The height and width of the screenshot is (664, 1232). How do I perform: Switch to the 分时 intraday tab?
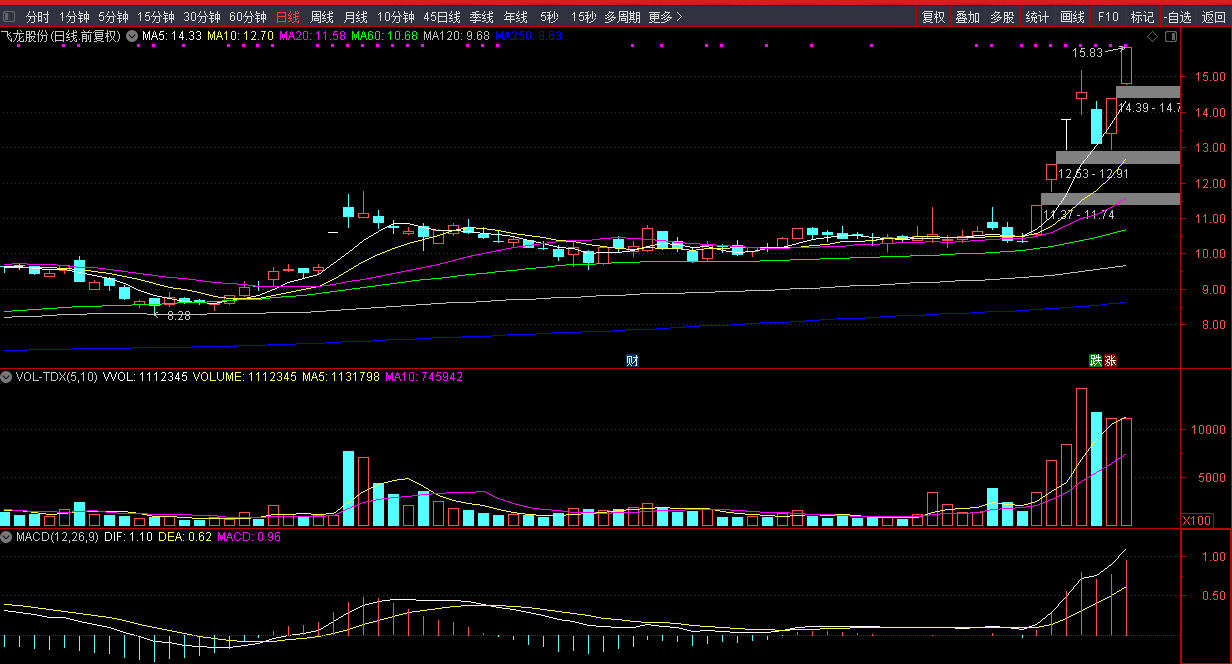pos(37,17)
